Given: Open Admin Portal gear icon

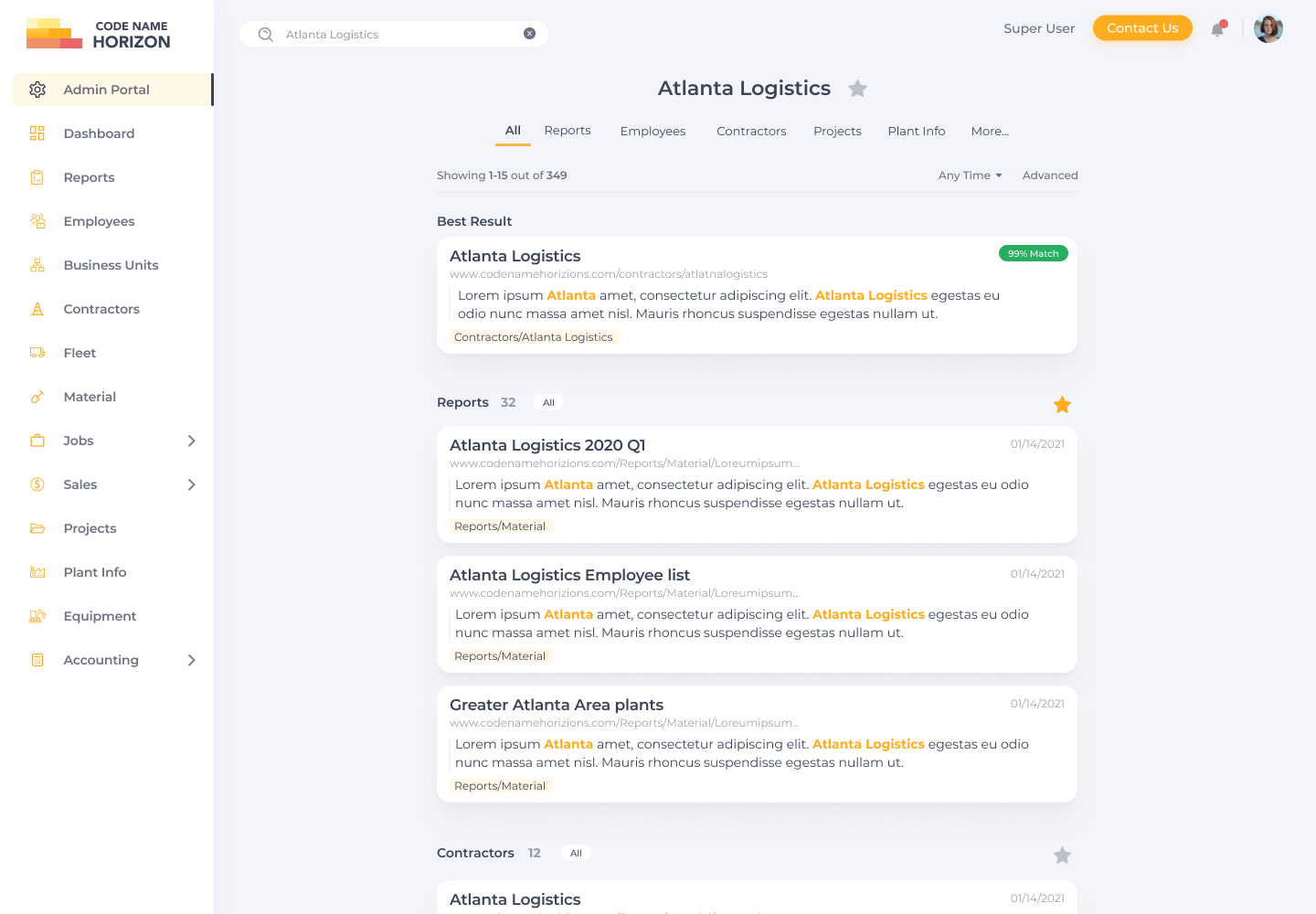Looking at the screenshot, I should 37,90.
